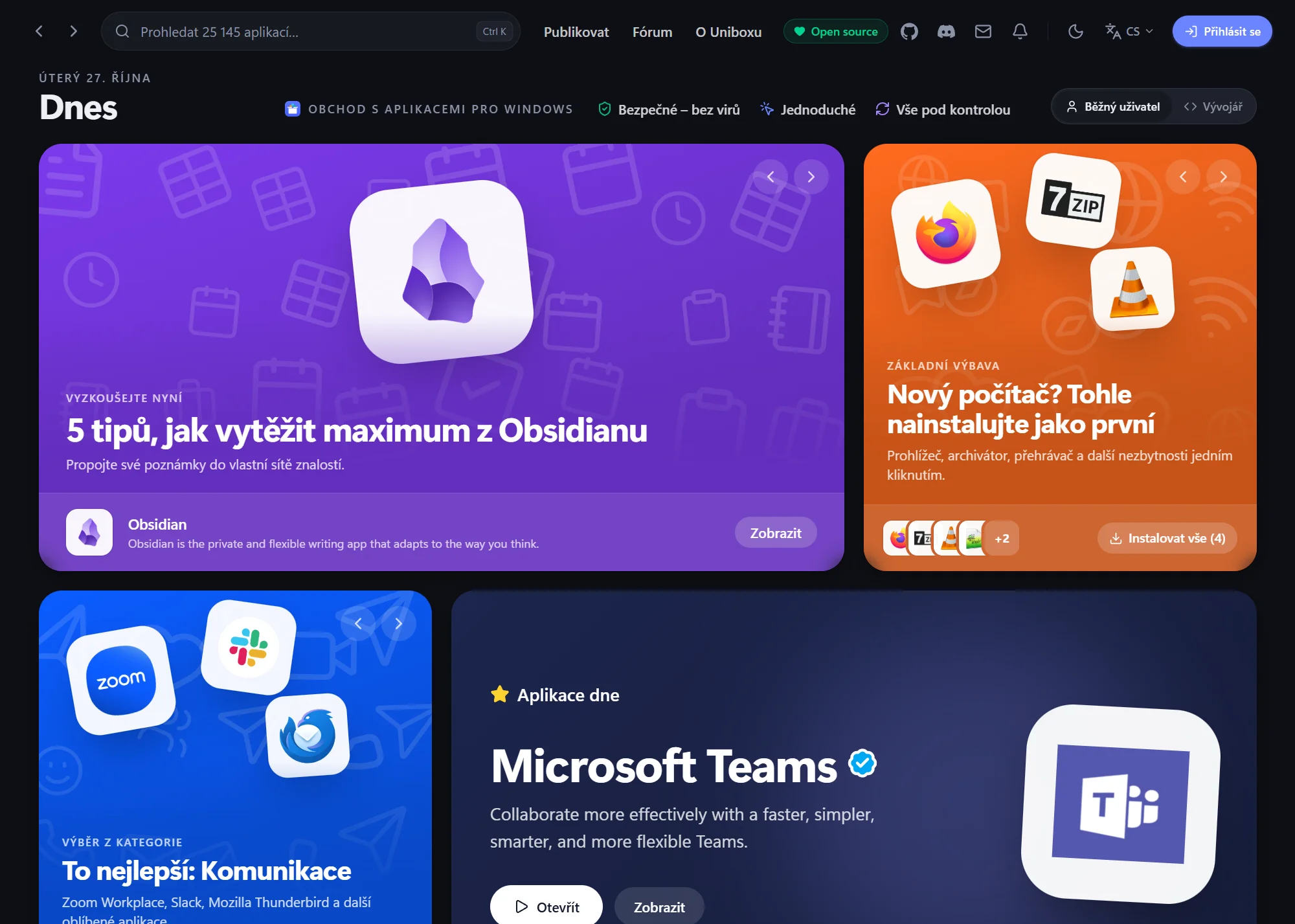Open the Publikovat menu item
1295x924 pixels.
pyautogui.click(x=576, y=32)
